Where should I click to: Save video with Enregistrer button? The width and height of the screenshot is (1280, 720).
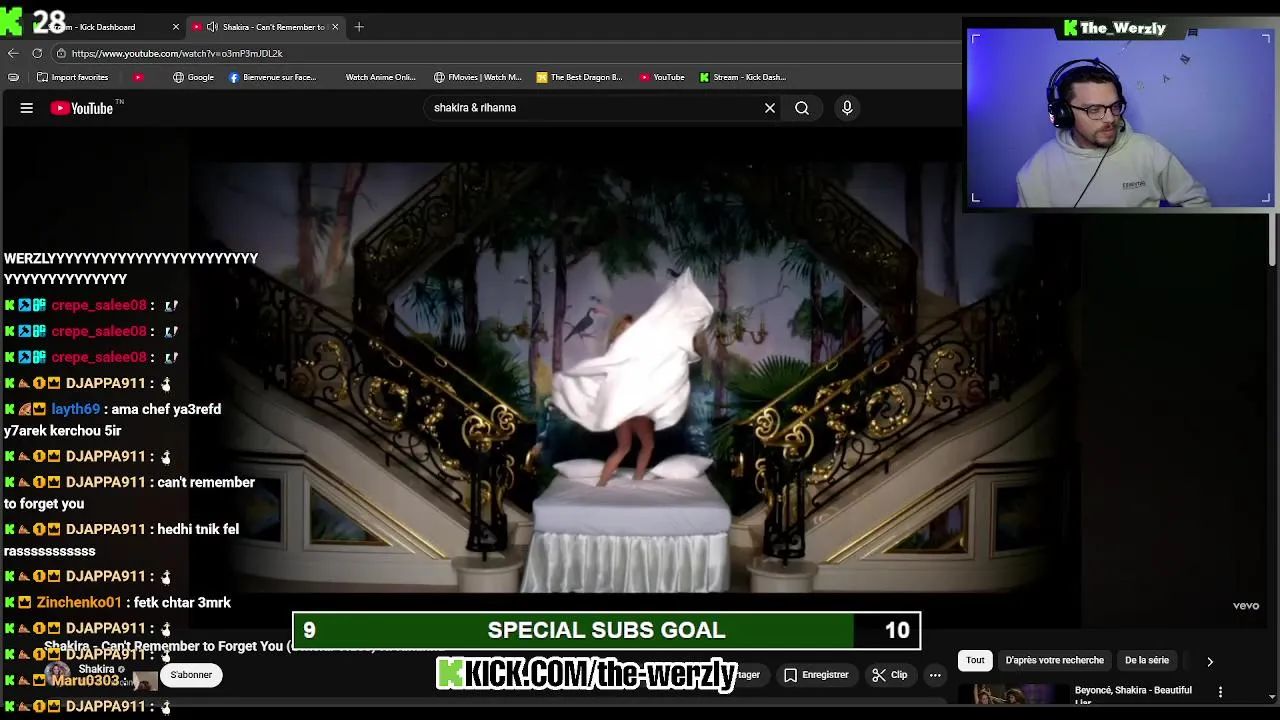pyautogui.click(x=816, y=675)
